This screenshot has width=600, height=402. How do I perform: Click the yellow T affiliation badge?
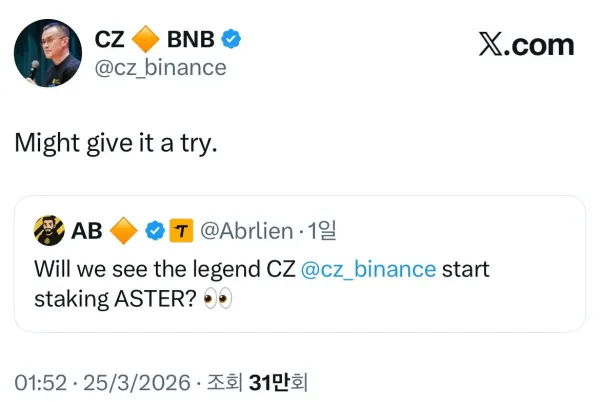[x=182, y=231]
